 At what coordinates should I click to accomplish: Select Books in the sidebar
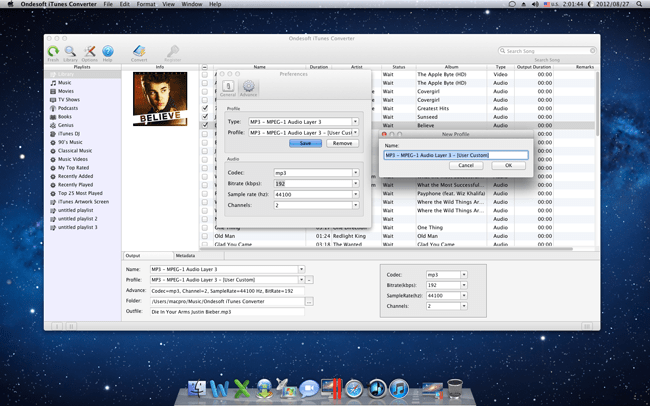pos(65,117)
